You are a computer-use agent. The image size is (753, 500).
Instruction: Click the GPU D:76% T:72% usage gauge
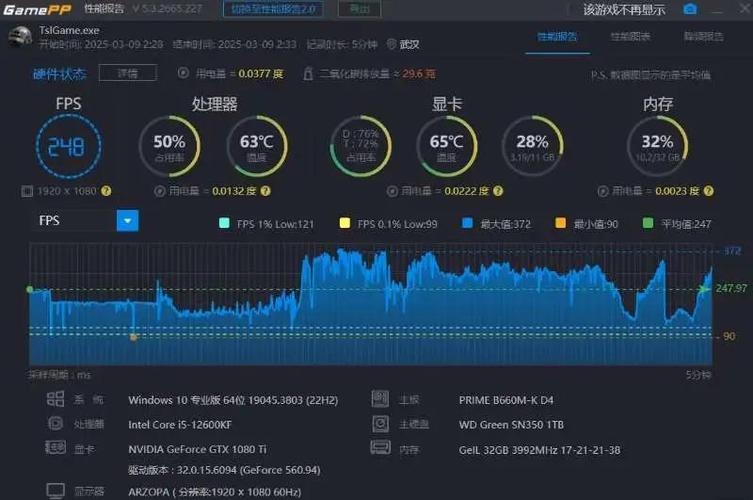361,146
